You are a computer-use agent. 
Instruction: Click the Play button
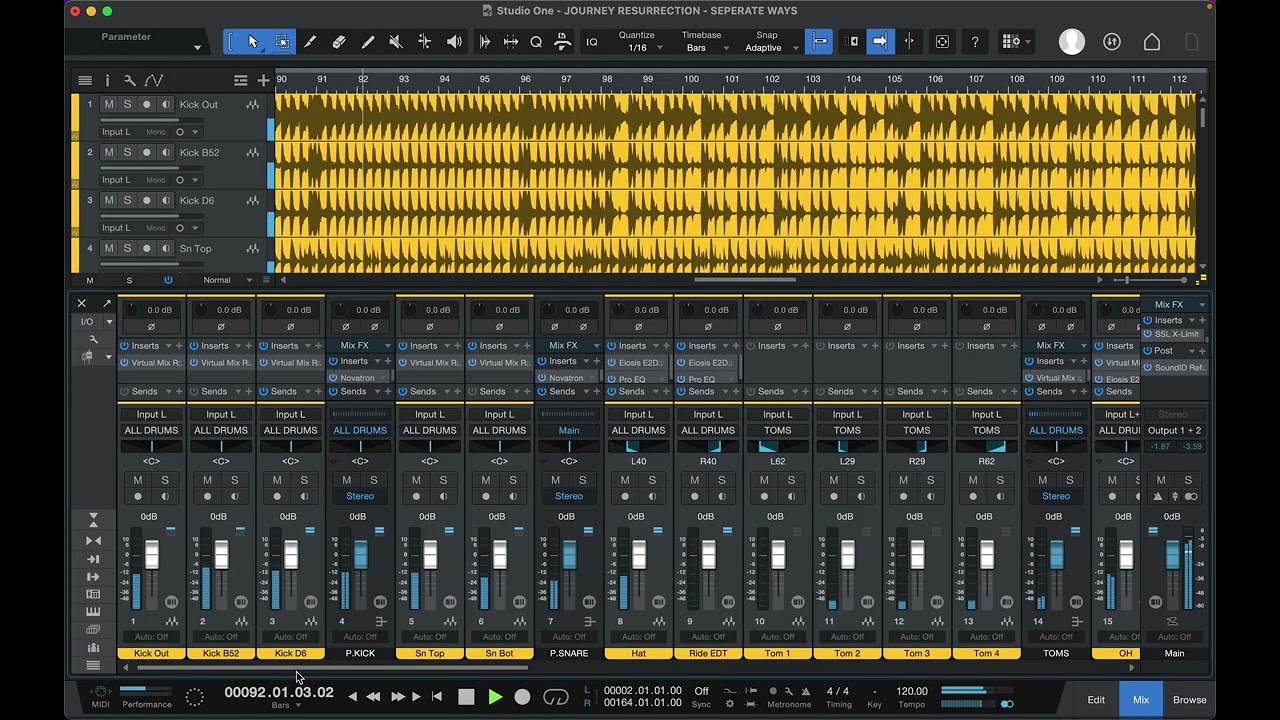coord(495,697)
